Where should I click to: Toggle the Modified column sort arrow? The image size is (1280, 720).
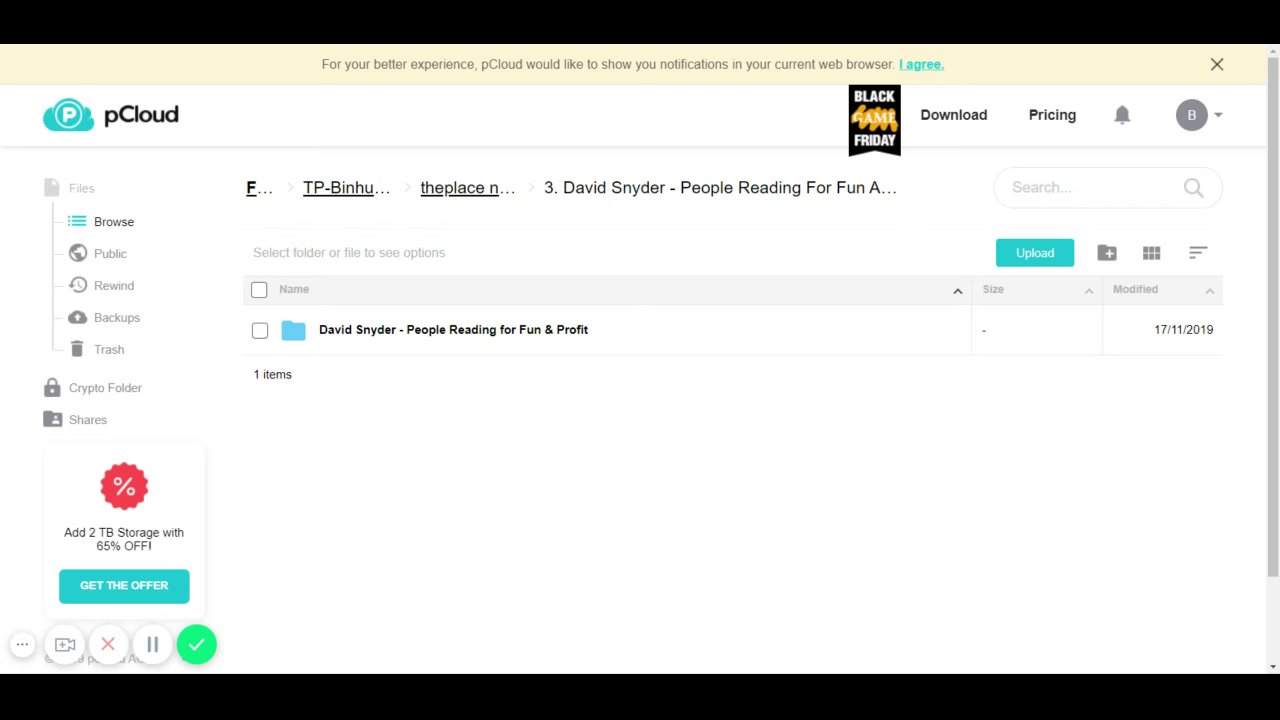(x=1209, y=291)
